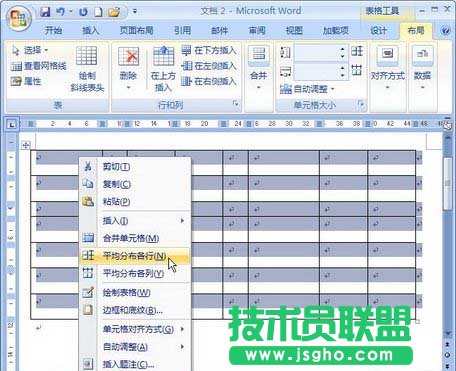Viewport: 456px width, 371px height.
Task: Choose 剪切 from context menu
Action: (135, 166)
